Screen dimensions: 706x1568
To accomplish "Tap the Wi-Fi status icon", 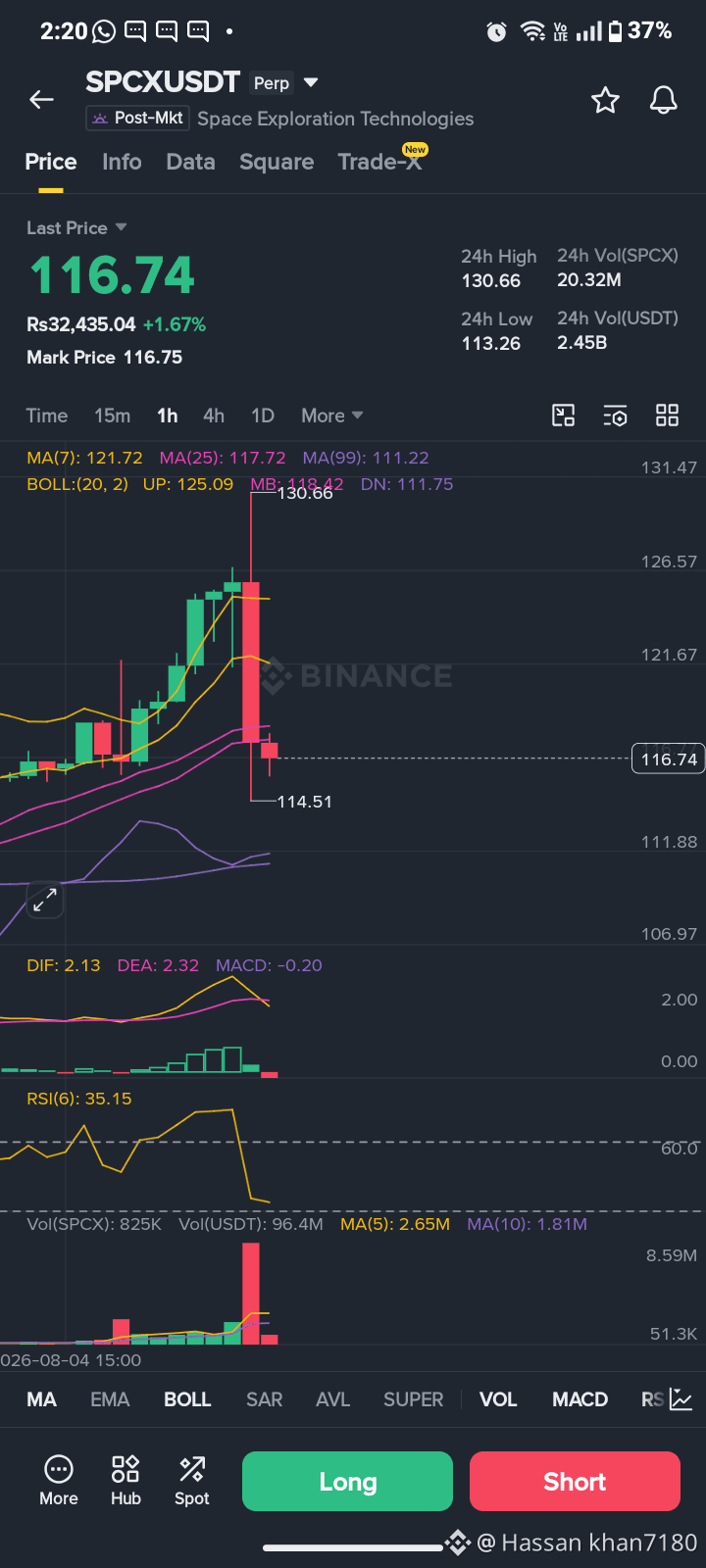I will tap(532, 31).
